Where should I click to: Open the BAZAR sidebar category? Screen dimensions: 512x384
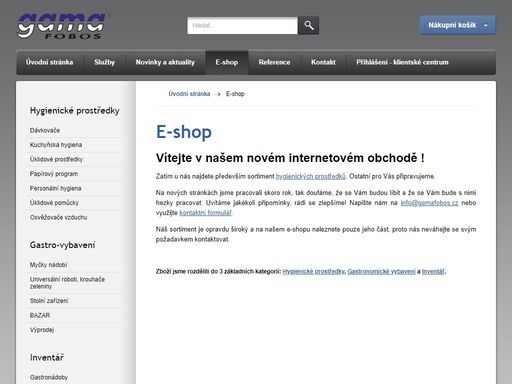(40, 315)
